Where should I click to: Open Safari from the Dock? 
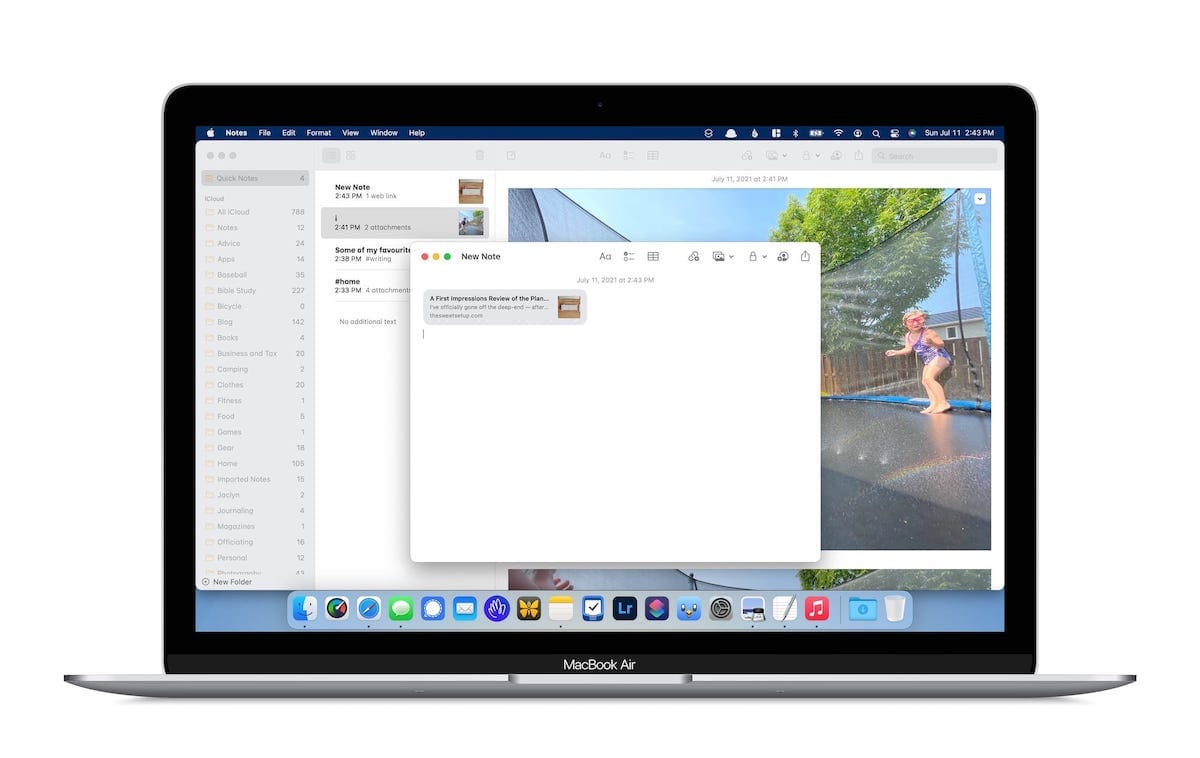pyautogui.click(x=369, y=608)
